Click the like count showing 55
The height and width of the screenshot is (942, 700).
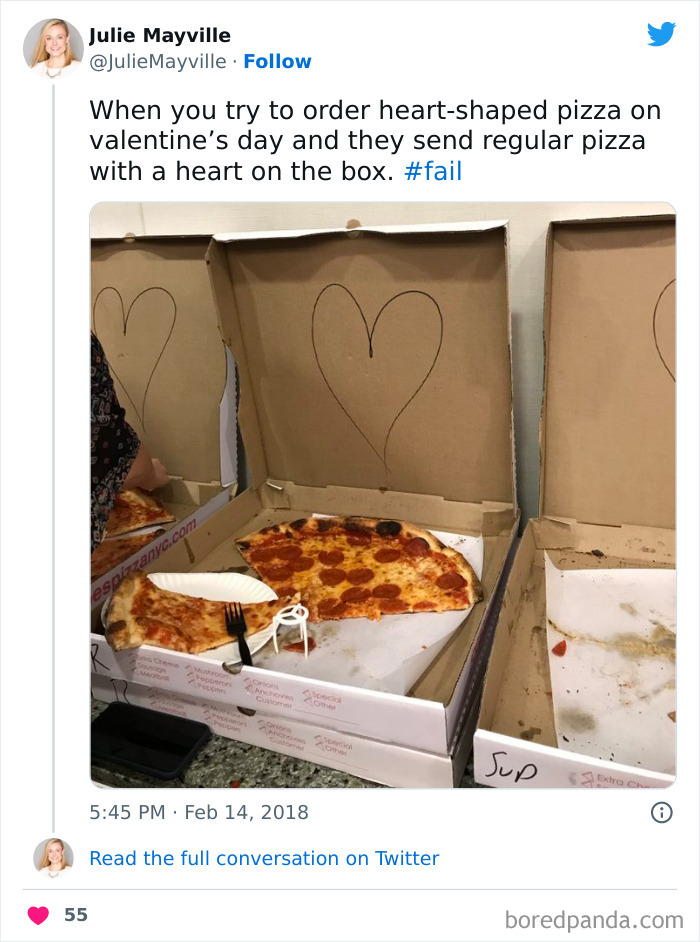coord(76,913)
